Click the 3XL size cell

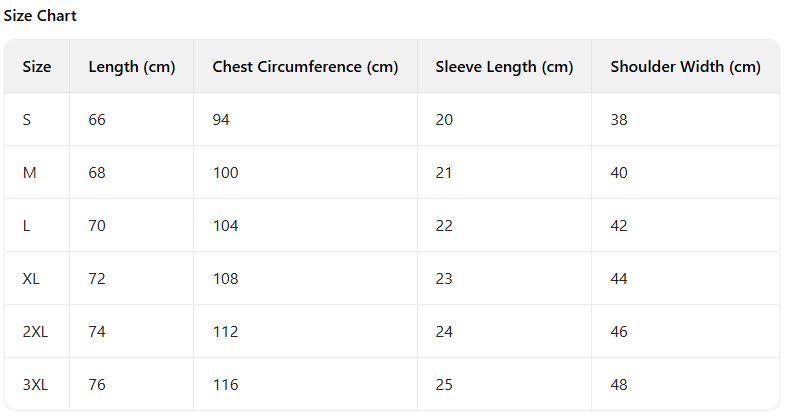click(x=35, y=385)
